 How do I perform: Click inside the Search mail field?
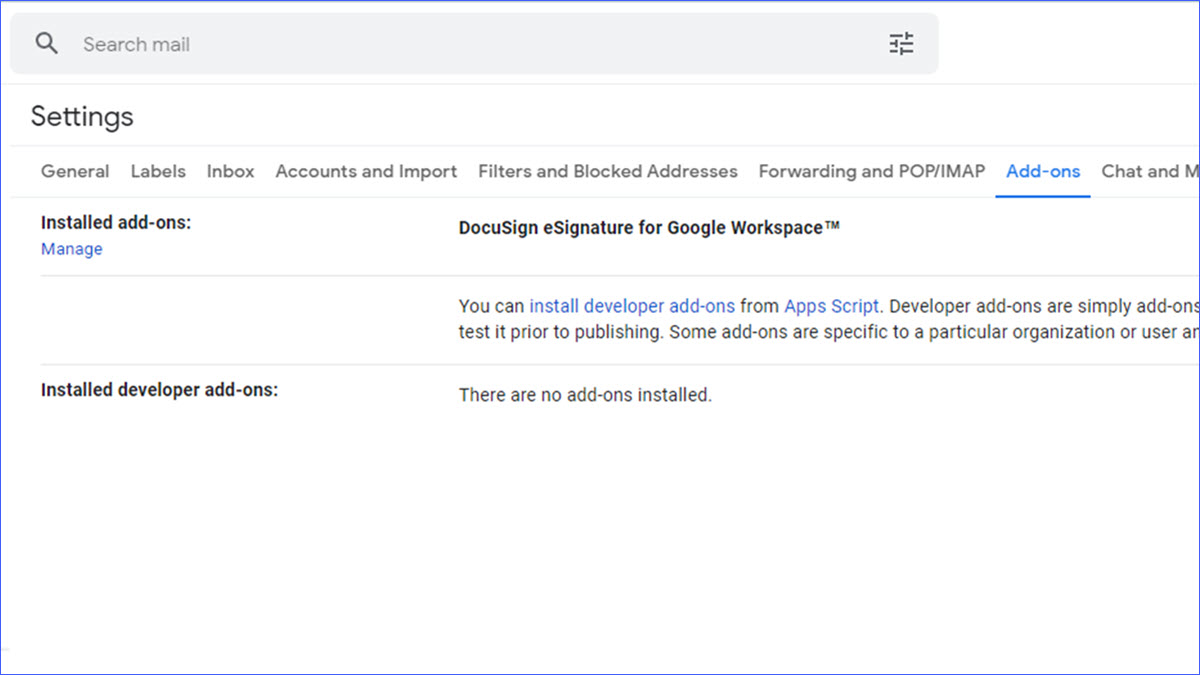pyautogui.click(x=300, y=44)
